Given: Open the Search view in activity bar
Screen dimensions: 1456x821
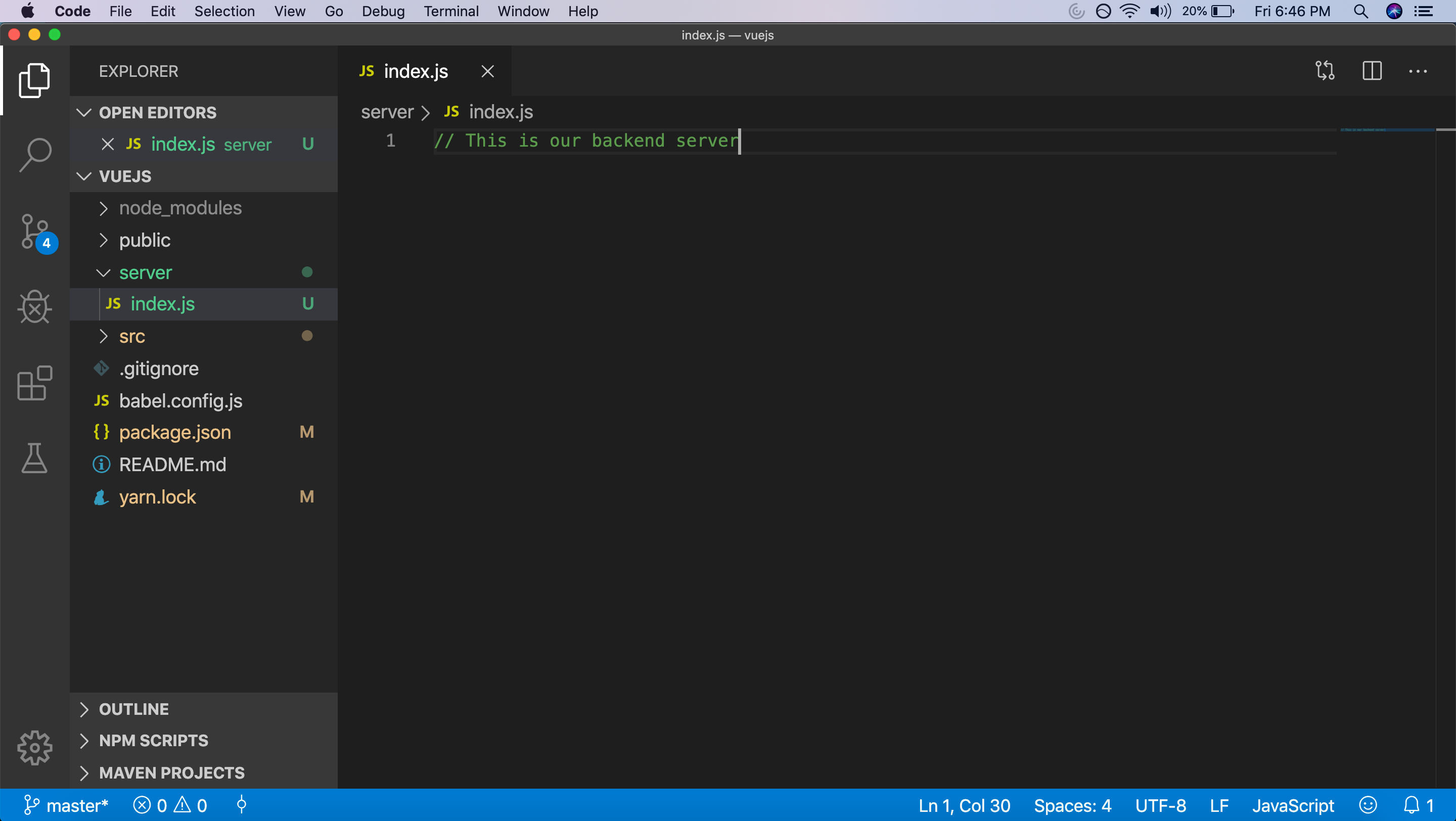Looking at the screenshot, I should [35, 154].
